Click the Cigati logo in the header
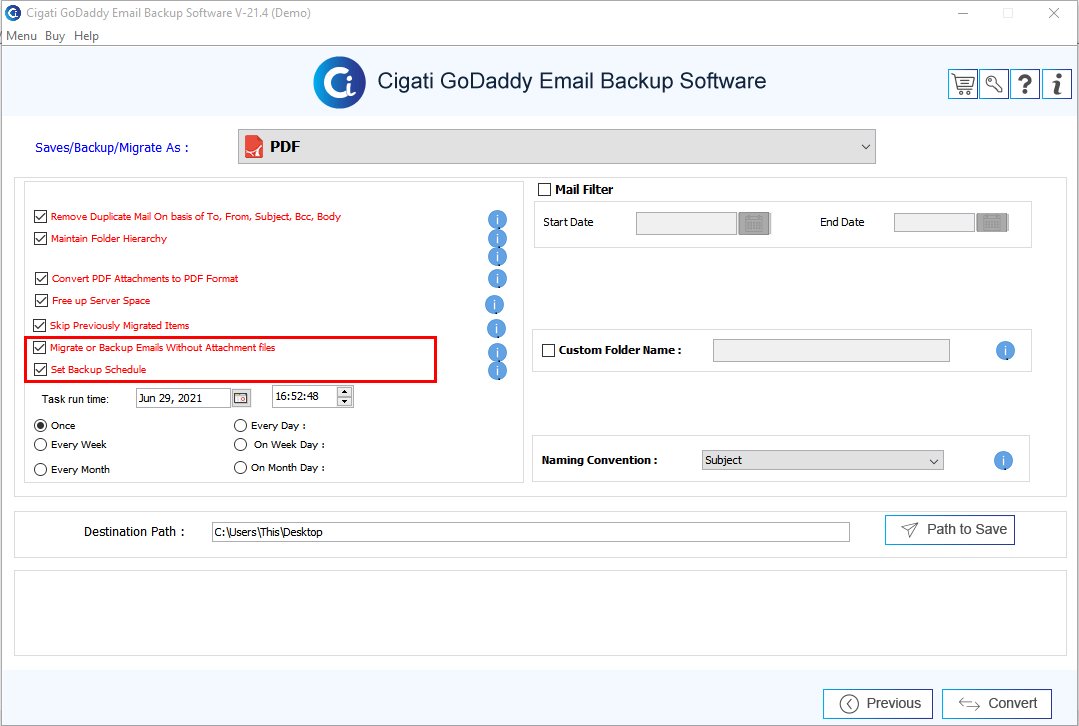The image size is (1079, 726). point(339,83)
